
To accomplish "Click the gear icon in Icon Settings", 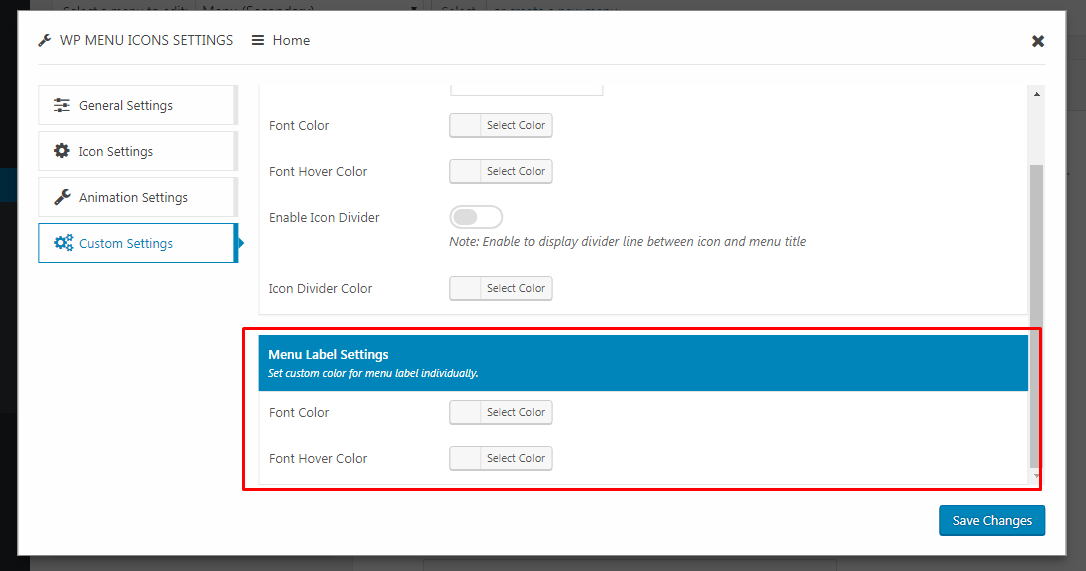I will click(x=62, y=152).
